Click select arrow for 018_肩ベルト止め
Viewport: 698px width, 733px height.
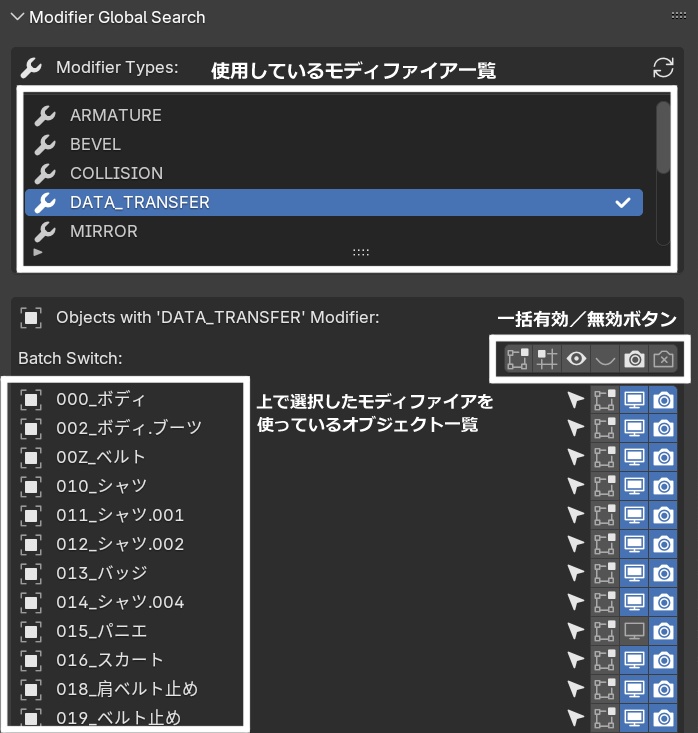(576, 690)
